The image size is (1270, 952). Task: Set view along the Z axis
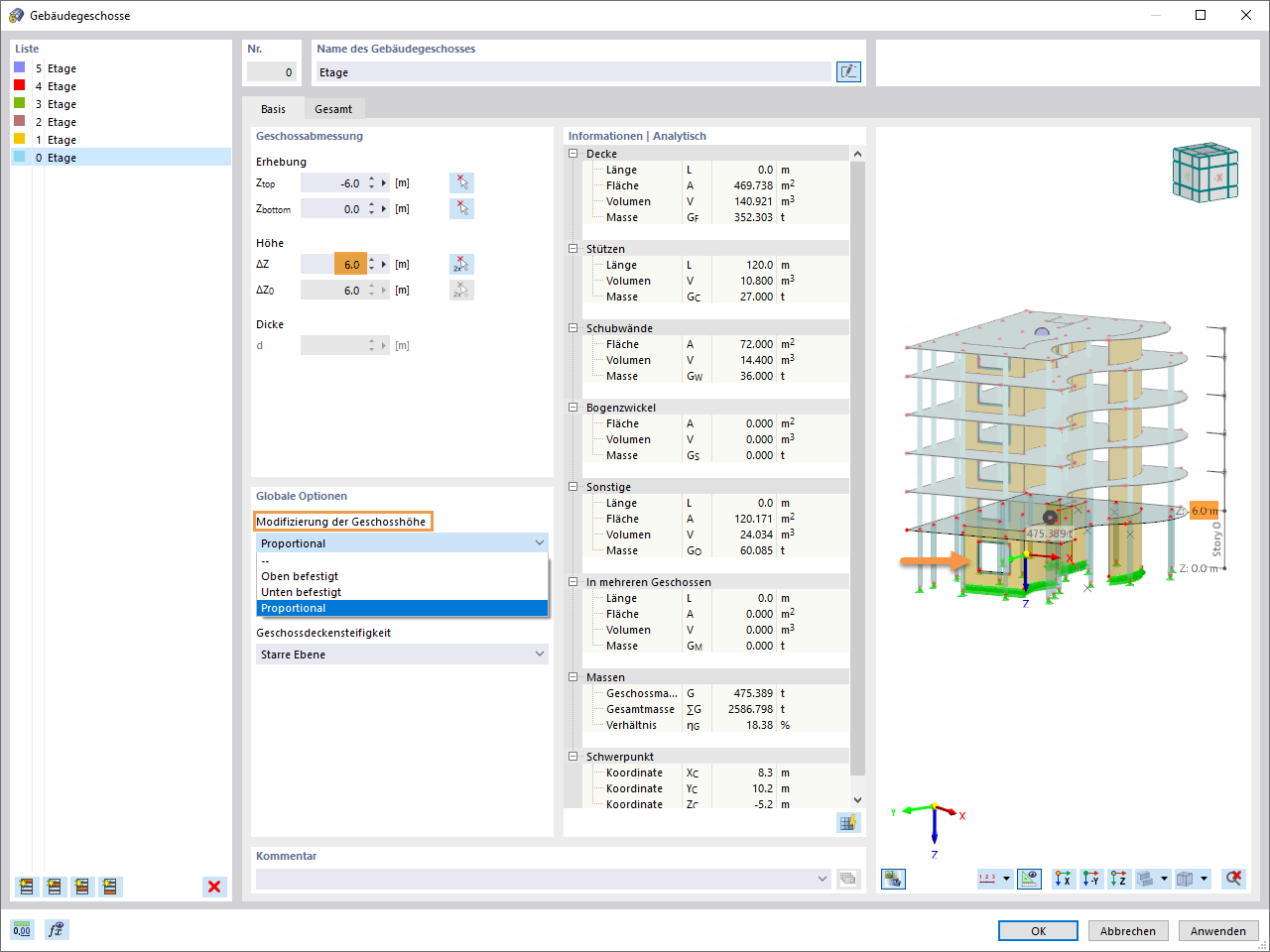click(x=1119, y=879)
